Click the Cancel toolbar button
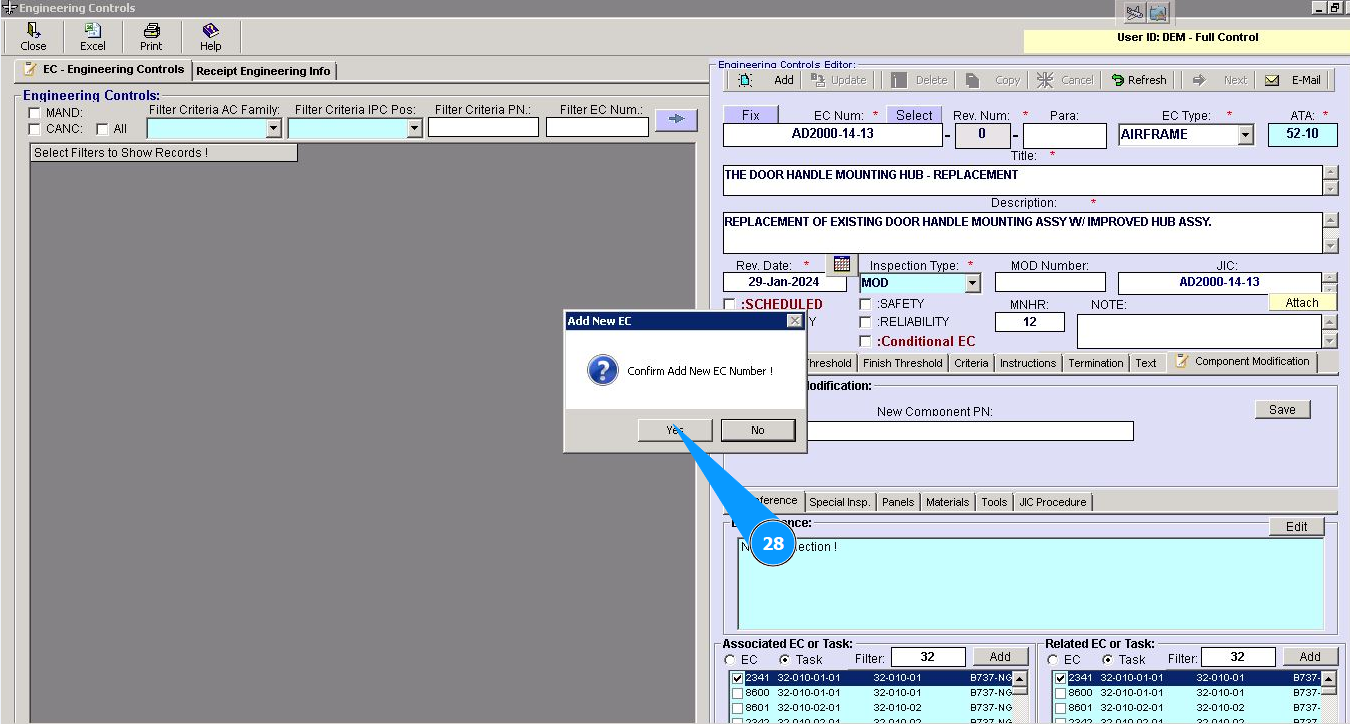The height and width of the screenshot is (724, 1350). coord(1065,80)
